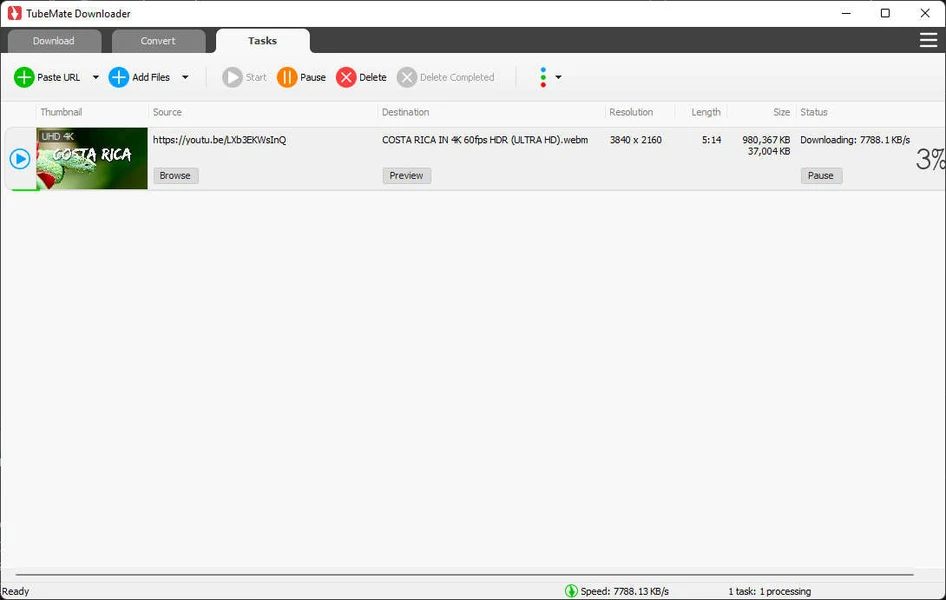Click the three colored dots icon
Screen dimensions: 946x600
pyautogui.click(x=543, y=77)
